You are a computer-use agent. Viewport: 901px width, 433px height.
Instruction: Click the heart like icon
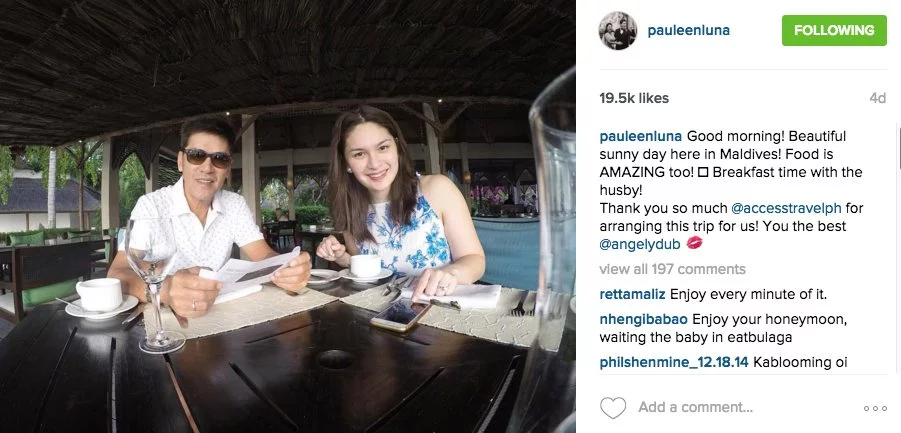[x=613, y=408]
